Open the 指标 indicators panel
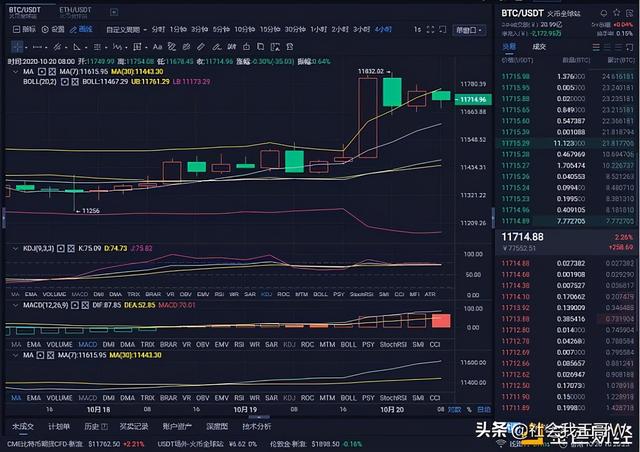The image size is (640, 452). point(24,29)
